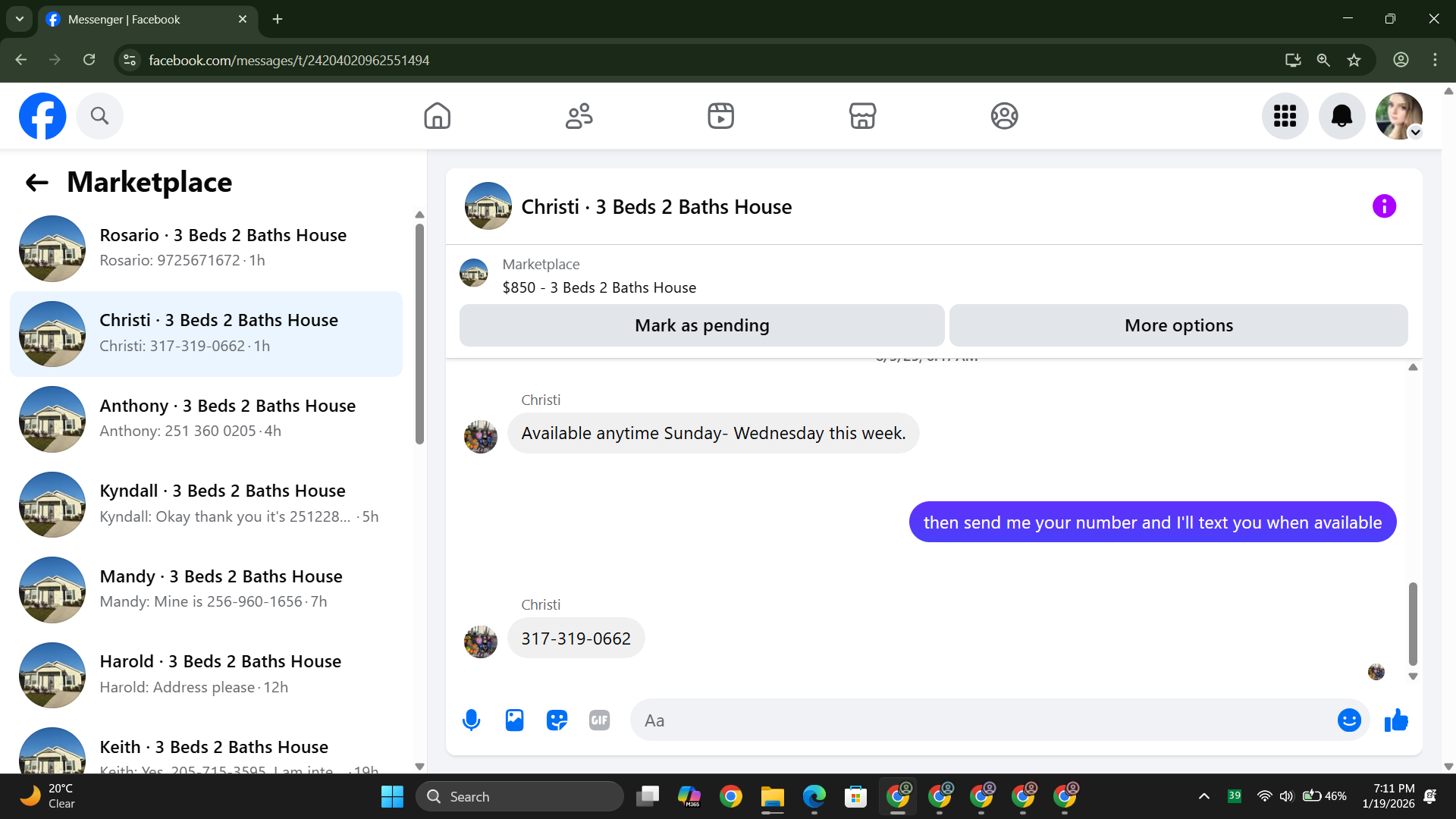Open conversation information purple icon
The width and height of the screenshot is (1456, 819).
pos(1384,206)
